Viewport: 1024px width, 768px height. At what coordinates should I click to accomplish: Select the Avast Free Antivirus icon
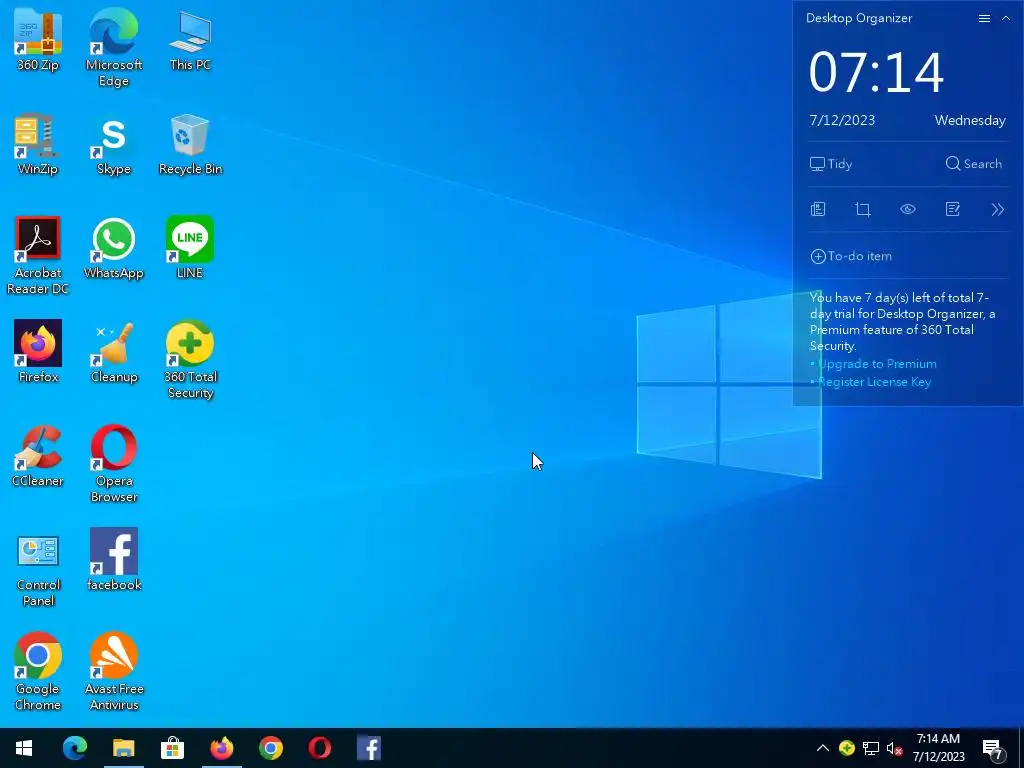pos(114,671)
